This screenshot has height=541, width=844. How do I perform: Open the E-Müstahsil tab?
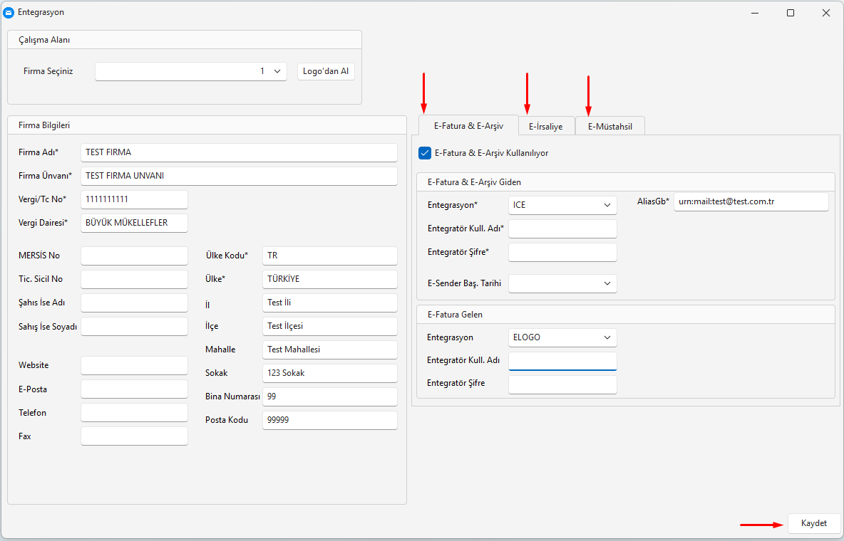(x=610, y=126)
